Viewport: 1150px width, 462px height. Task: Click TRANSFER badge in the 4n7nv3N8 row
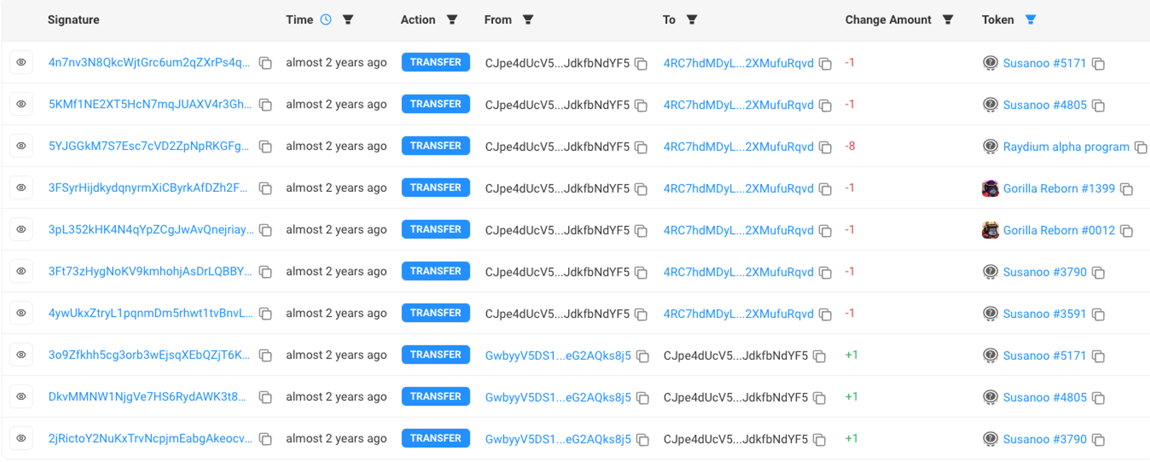[436, 63]
